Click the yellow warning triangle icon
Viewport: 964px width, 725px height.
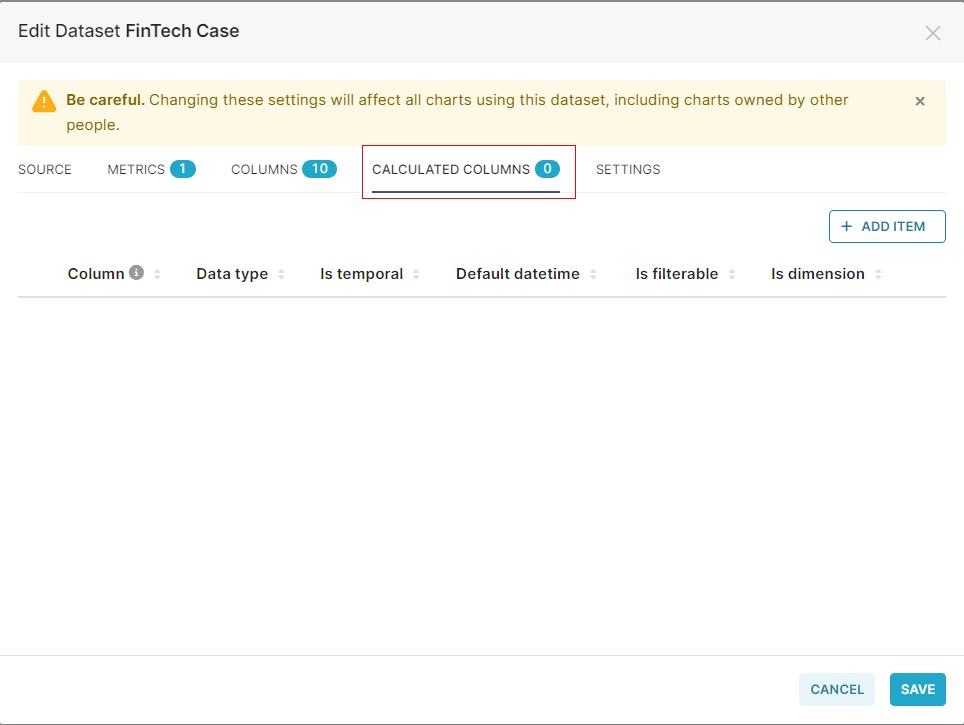[44, 101]
